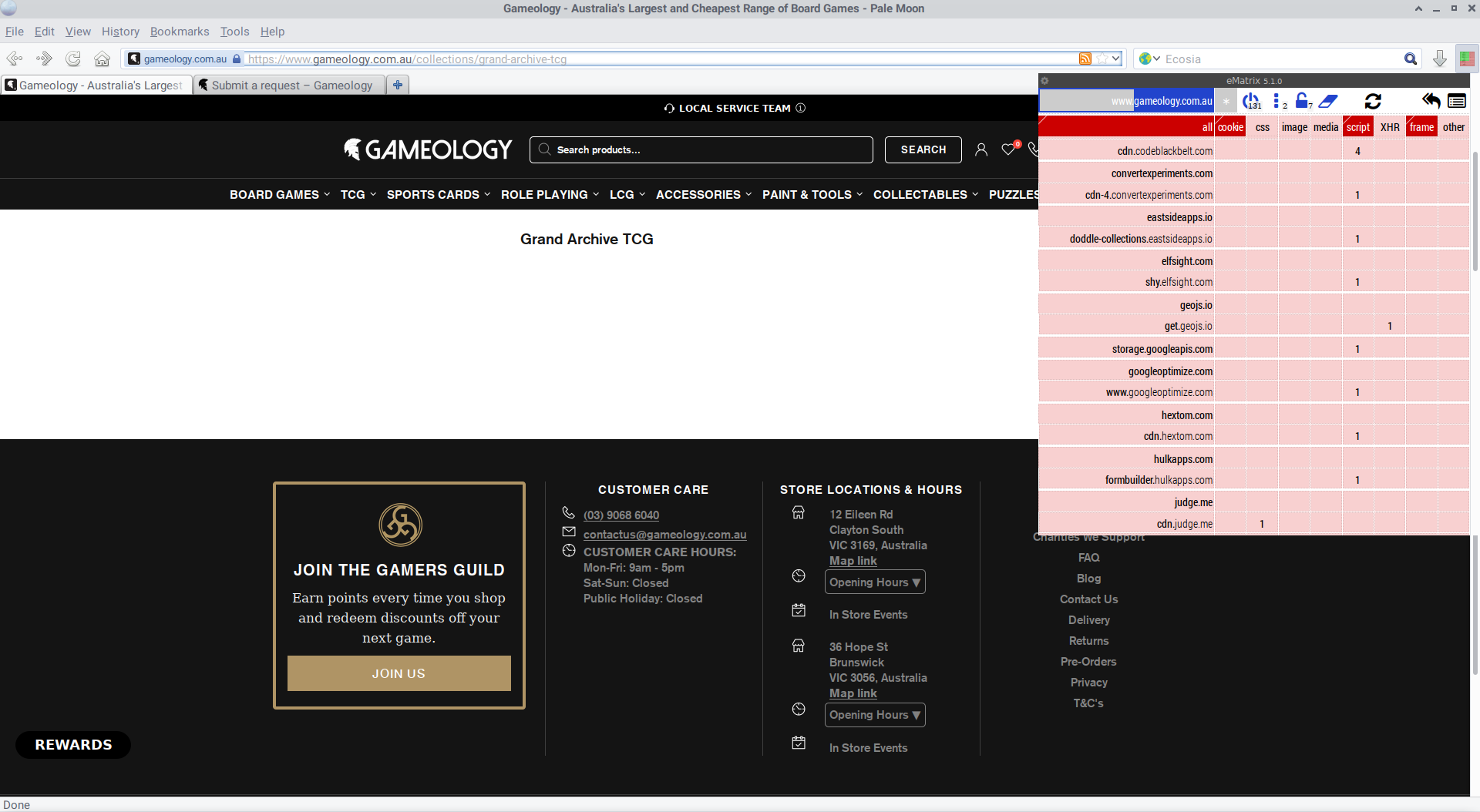The height and width of the screenshot is (812, 1480).
Task: Click eMatrix power button to disable filtering
Action: (x=1250, y=101)
